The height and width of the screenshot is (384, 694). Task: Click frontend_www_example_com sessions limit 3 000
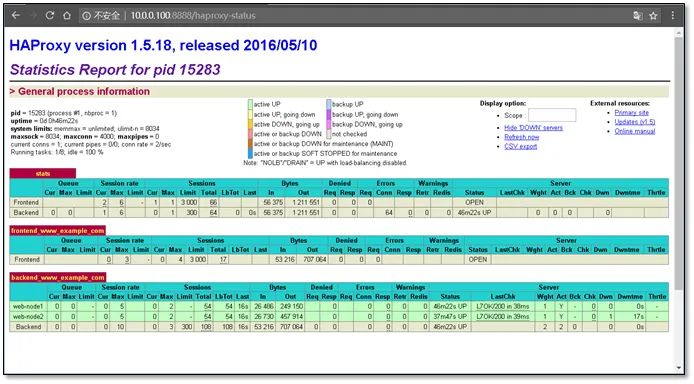point(198,259)
